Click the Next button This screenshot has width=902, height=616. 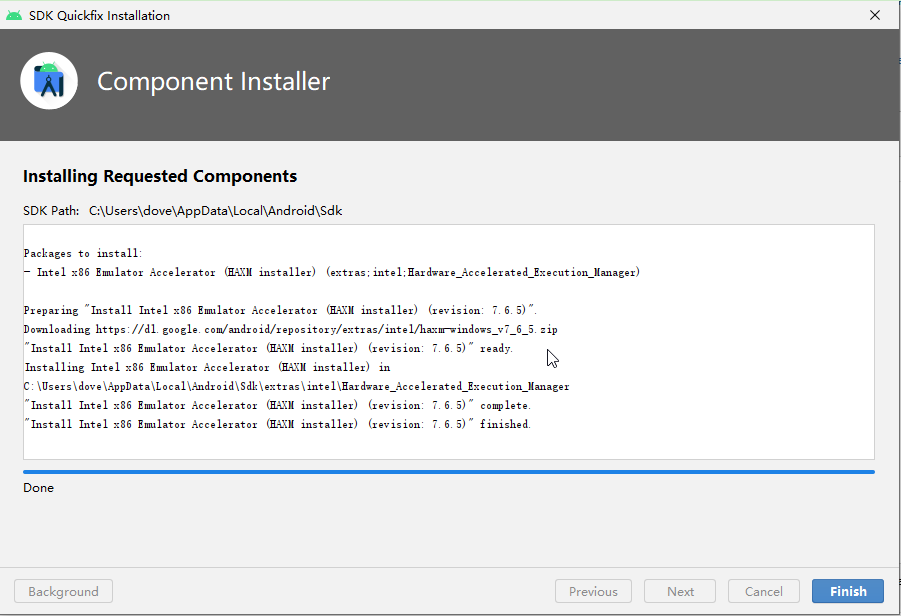680,591
